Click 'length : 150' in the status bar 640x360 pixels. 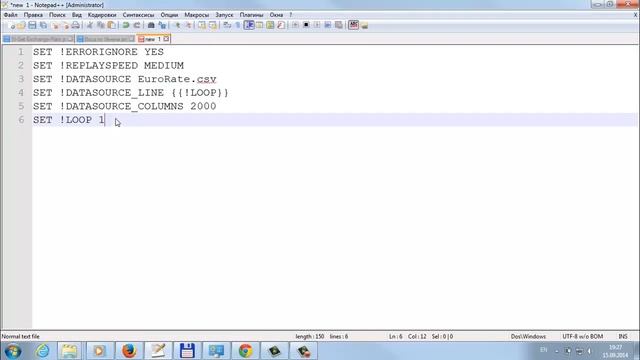click(310, 336)
